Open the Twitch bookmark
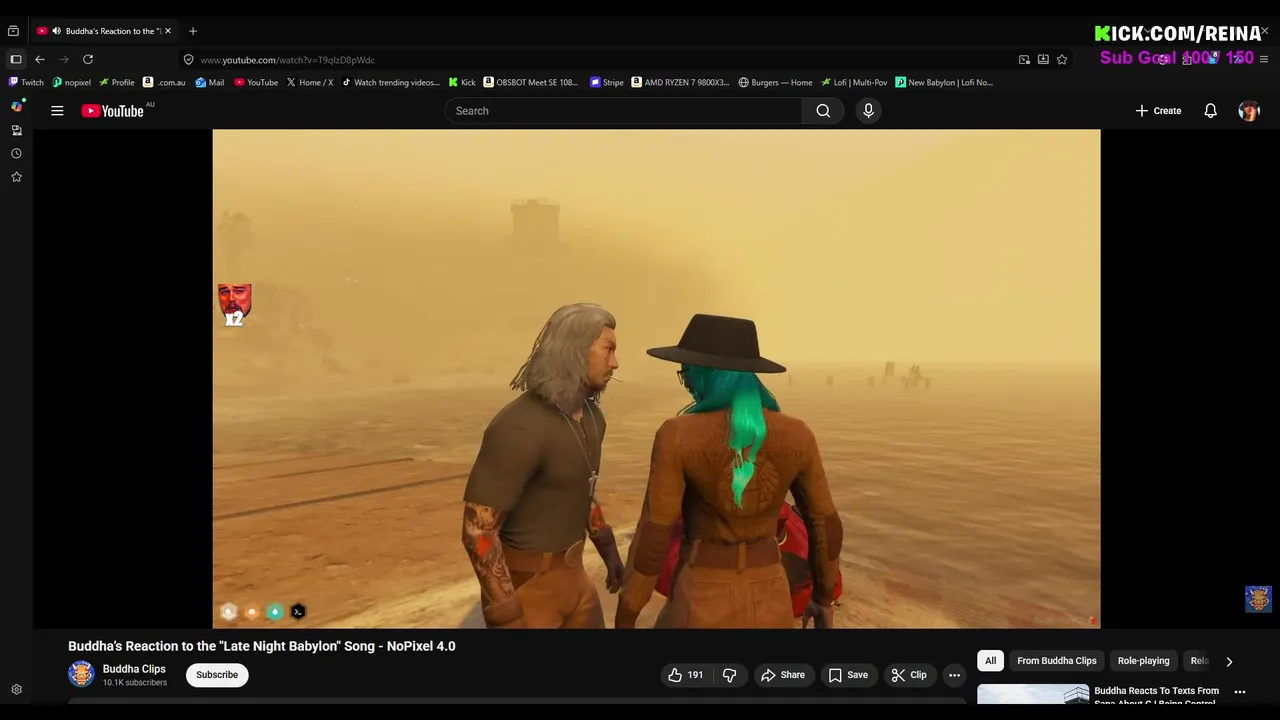1280x720 pixels. [x=26, y=82]
